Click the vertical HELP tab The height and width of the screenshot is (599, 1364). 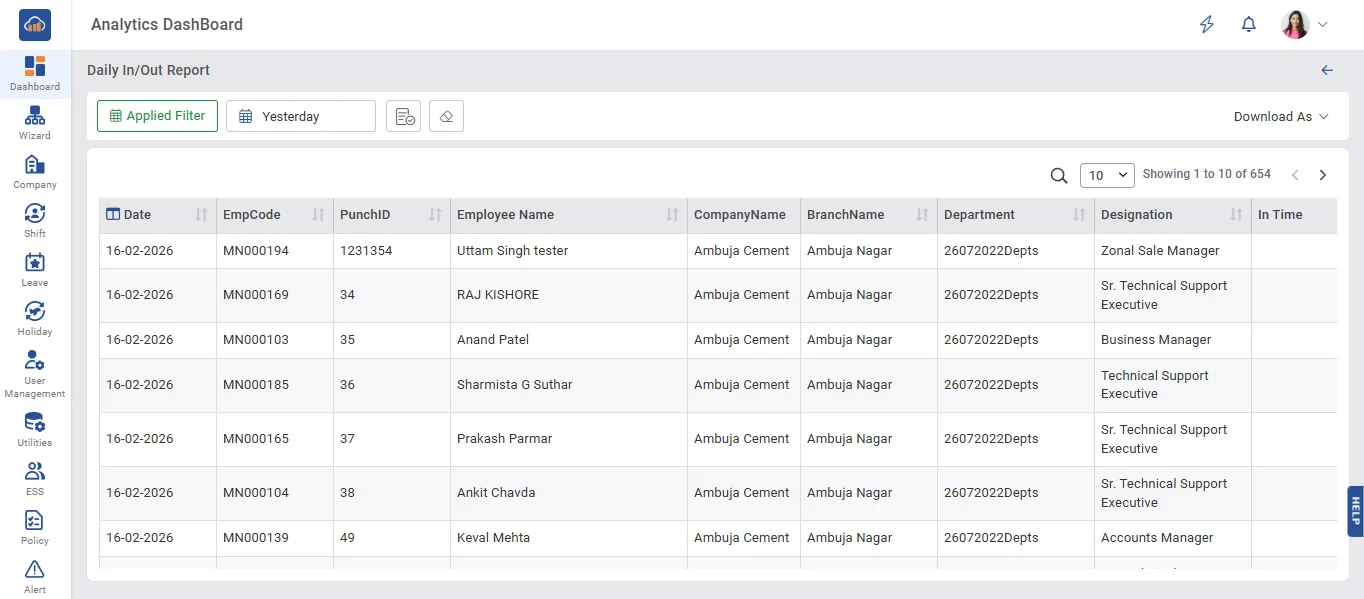(1355, 511)
